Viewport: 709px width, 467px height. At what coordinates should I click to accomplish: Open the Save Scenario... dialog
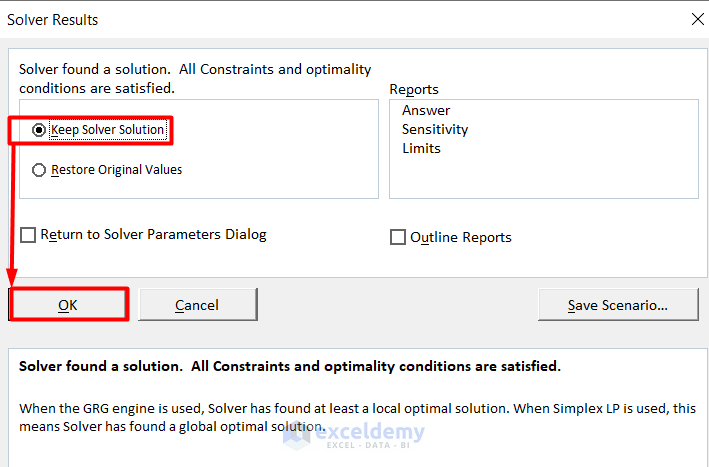pos(617,305)
